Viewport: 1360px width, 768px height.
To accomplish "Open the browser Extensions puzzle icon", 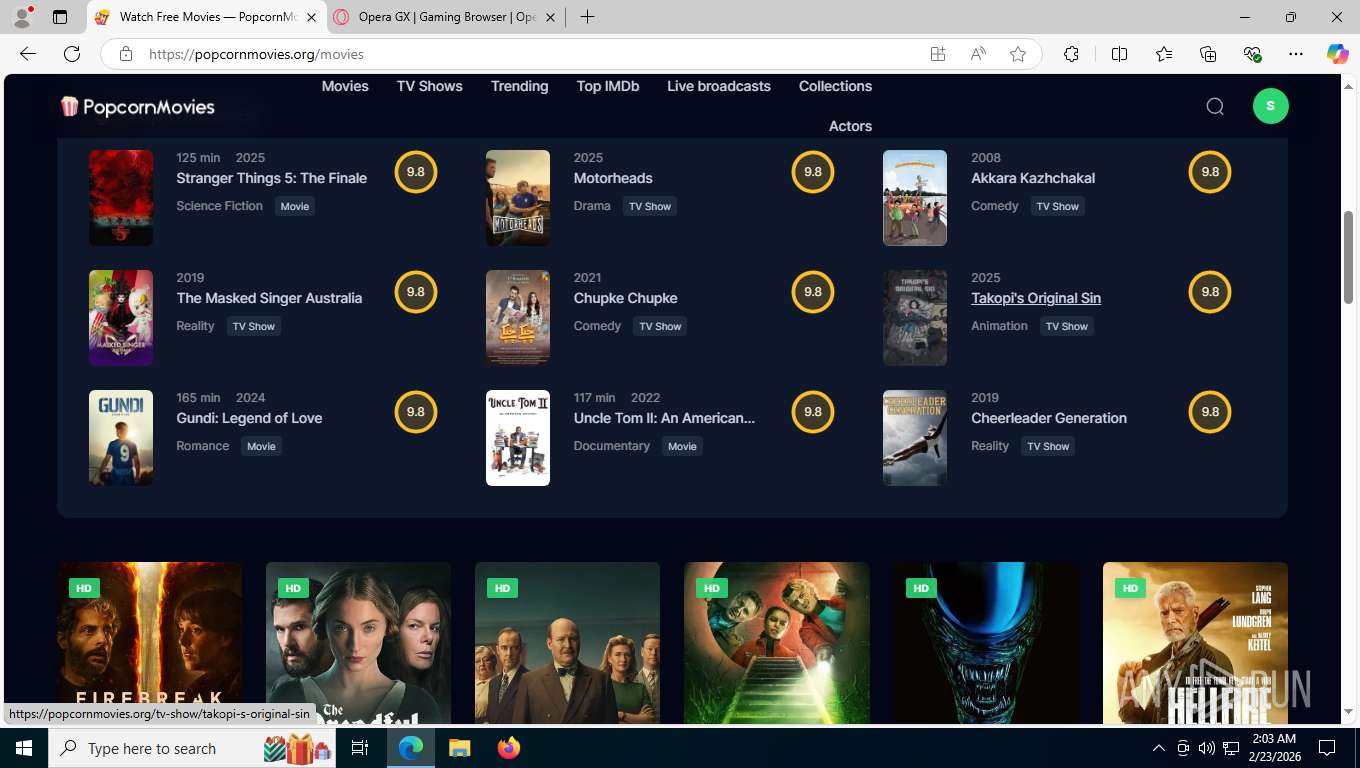I will (x=1071, y=54).
